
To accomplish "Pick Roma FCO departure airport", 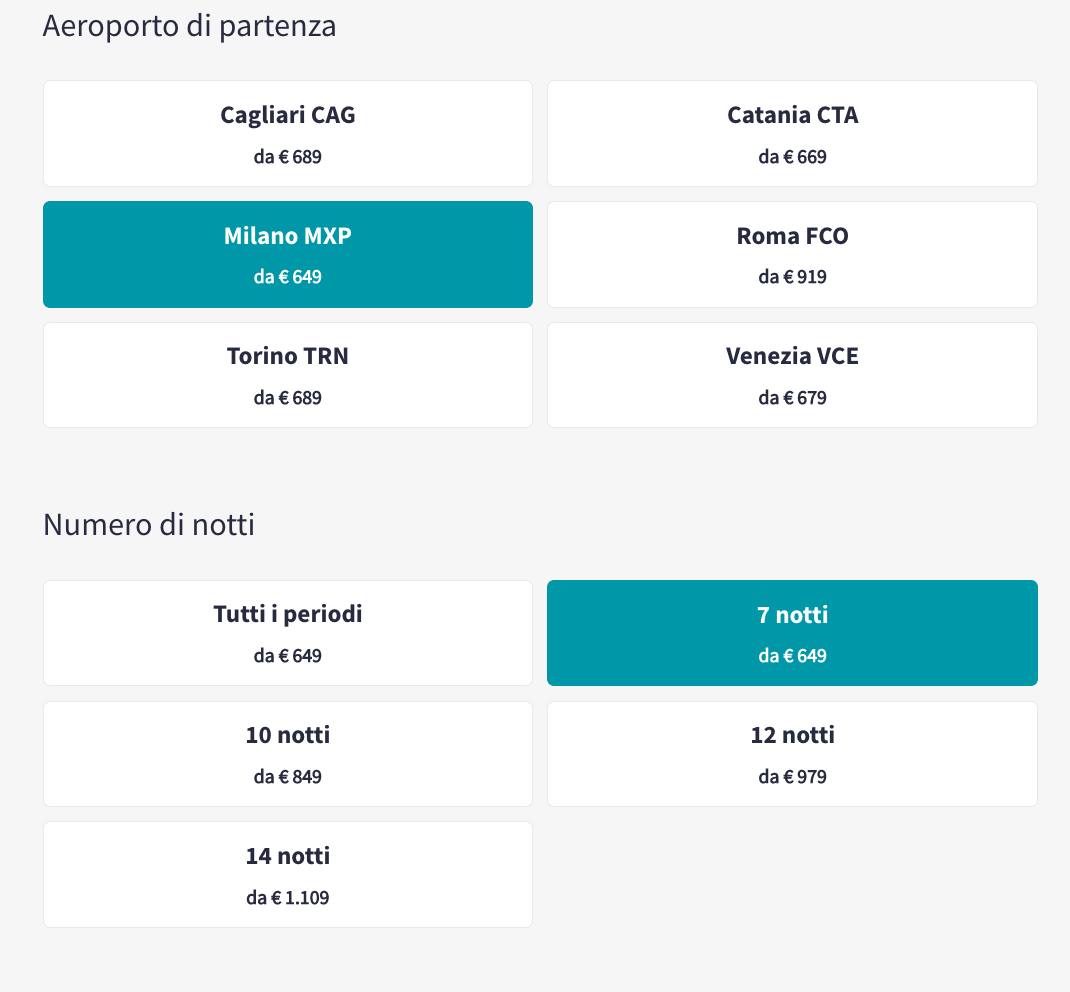I will tap(792, 254).
